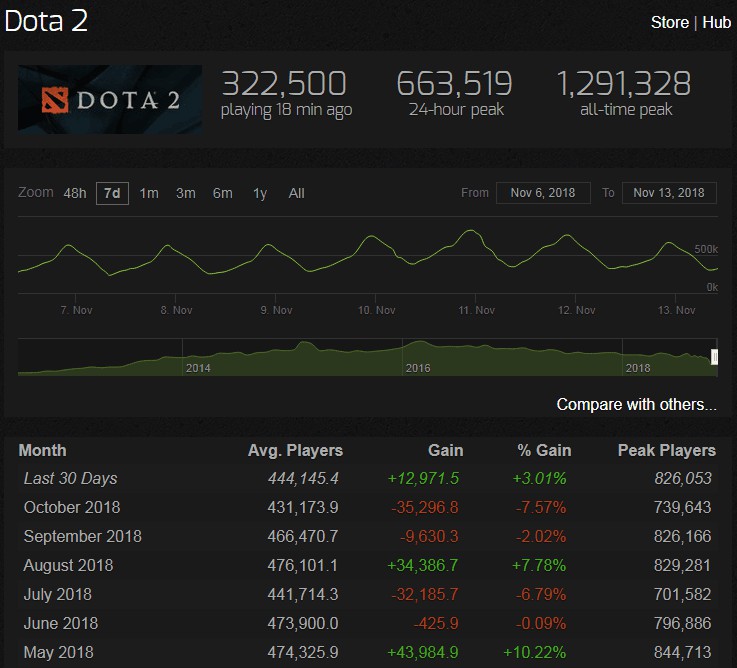Click average value 444,145.4

coord(303,479)
